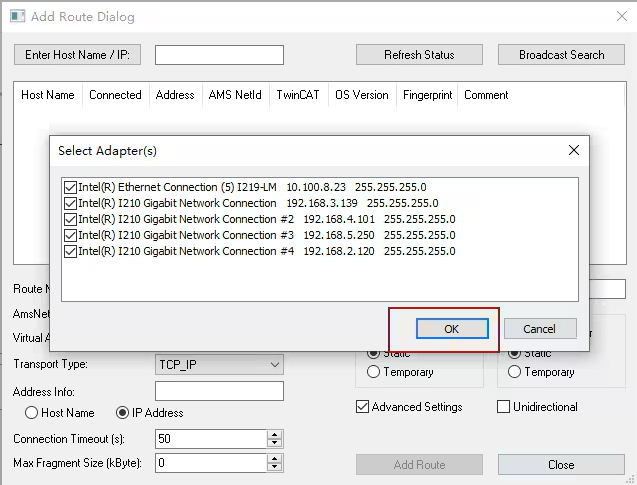Disable the Advanced Settings checkbox
This screenshot has width=637, height=485.
(363, 407)
